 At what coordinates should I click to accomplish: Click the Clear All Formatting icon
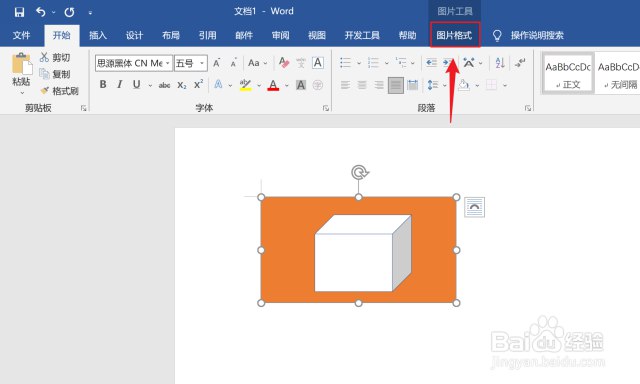(284, 63)
